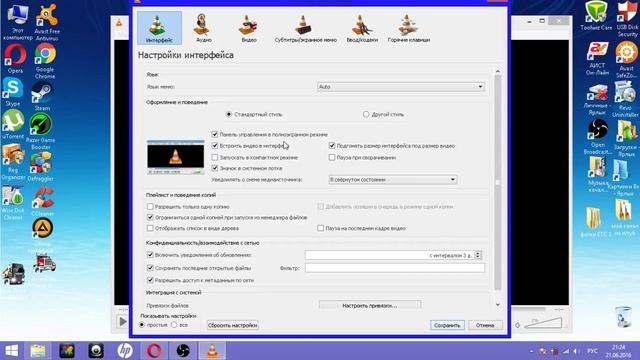Open the Видео settings category
Viewport: 640px width, 360px height.
[249, 28]
